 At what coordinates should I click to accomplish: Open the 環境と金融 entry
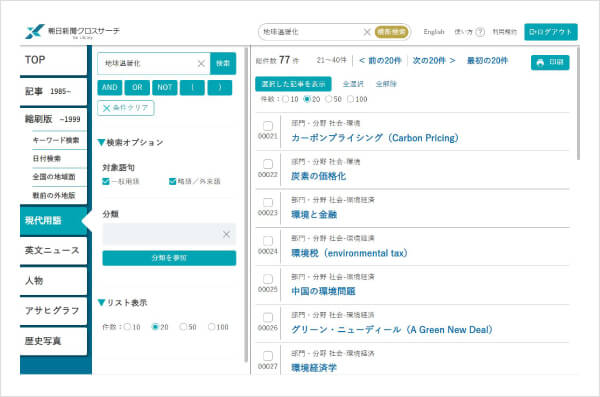tap(314, 214)
